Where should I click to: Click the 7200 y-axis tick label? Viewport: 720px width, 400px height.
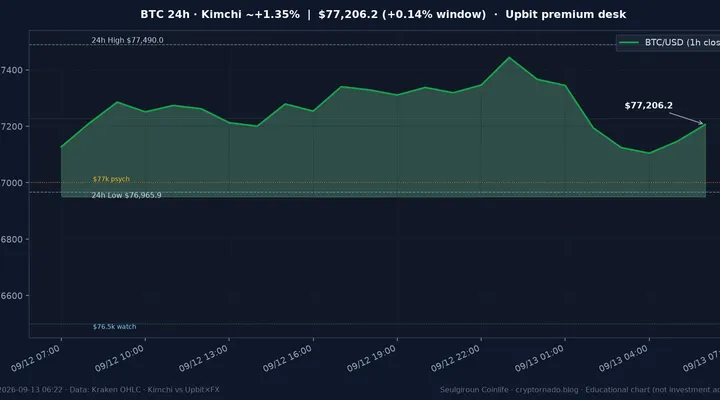(x=11, y=126)
